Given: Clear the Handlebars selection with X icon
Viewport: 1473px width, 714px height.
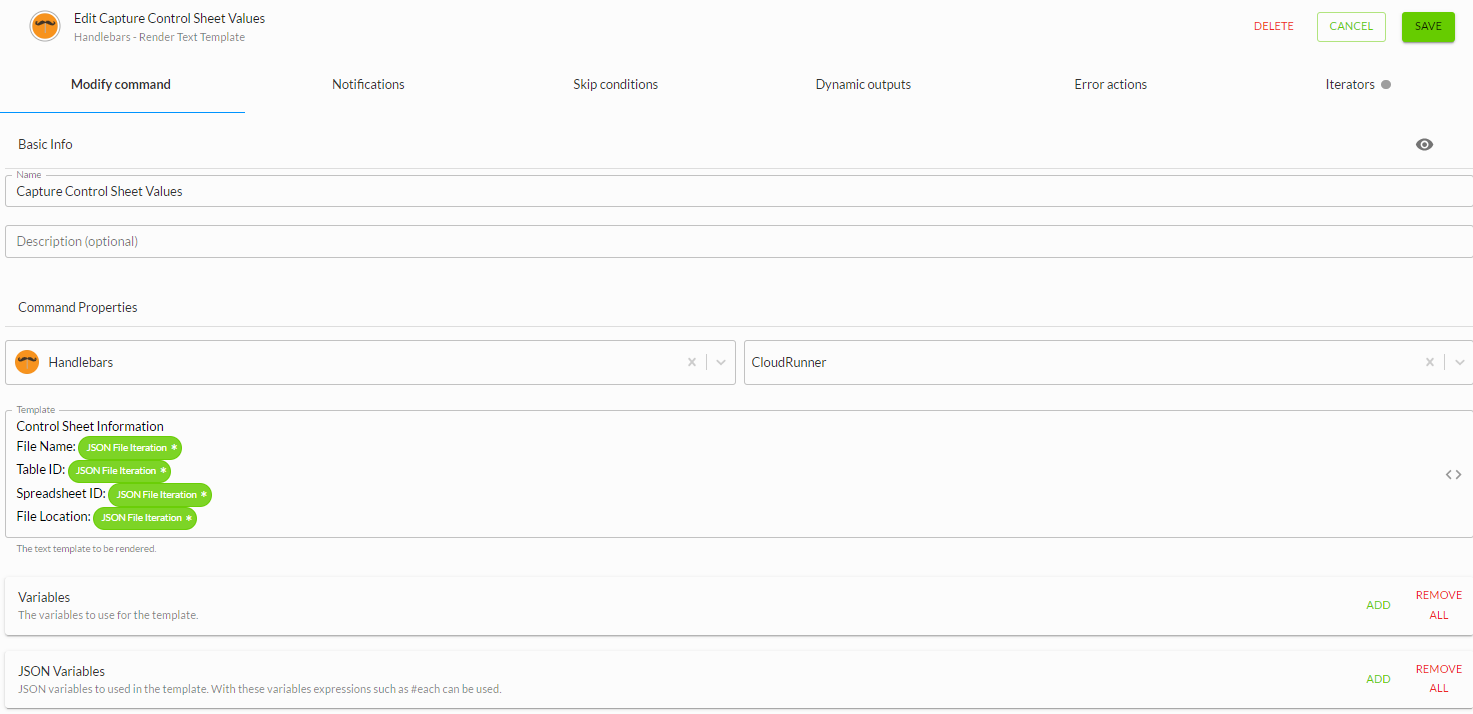Looking at the screenshot, I should (x=691, y=362).
